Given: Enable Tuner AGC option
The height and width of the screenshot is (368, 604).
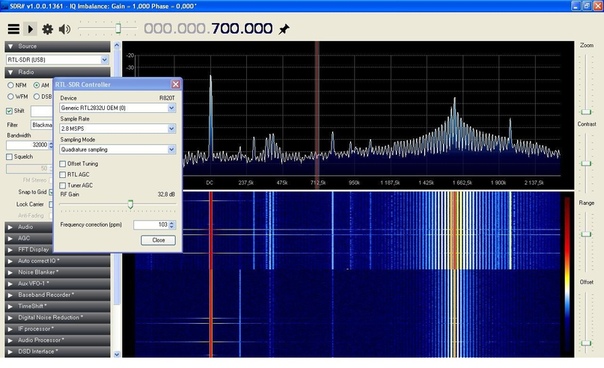Looking at the screenshot, I should pyautogui.click(x=63, y=185).
